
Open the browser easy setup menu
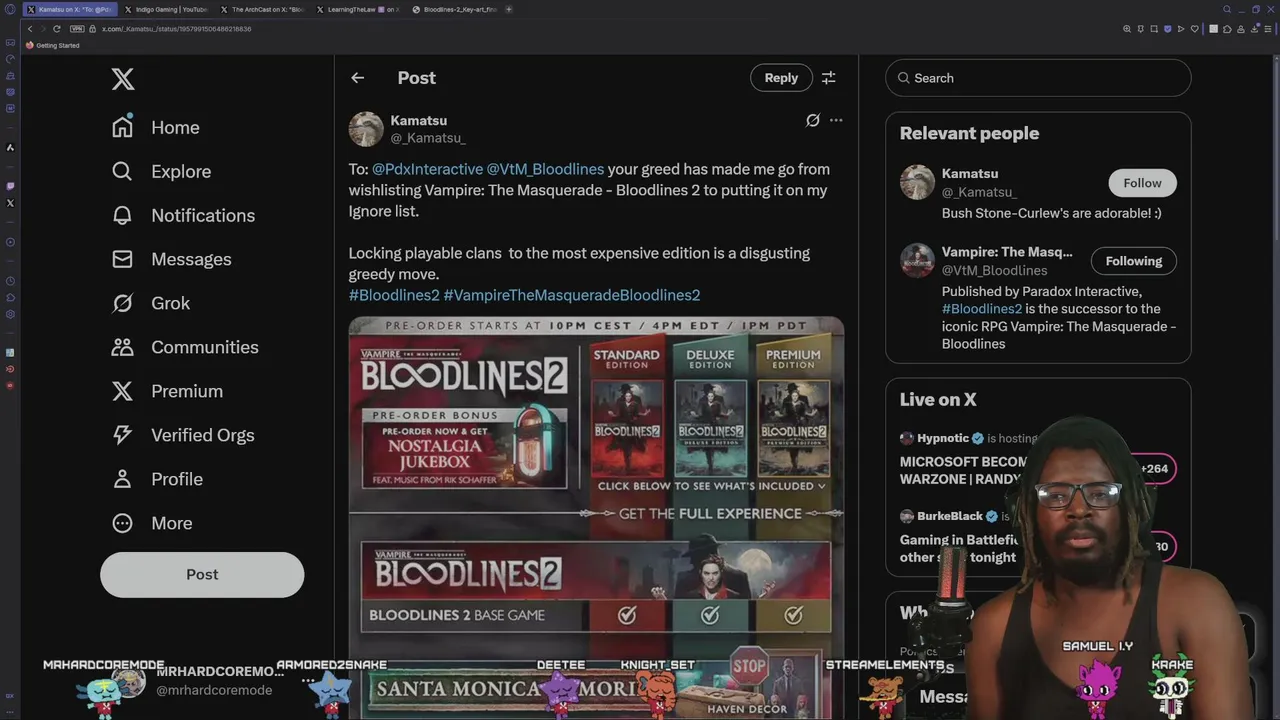coord(1268,29)
